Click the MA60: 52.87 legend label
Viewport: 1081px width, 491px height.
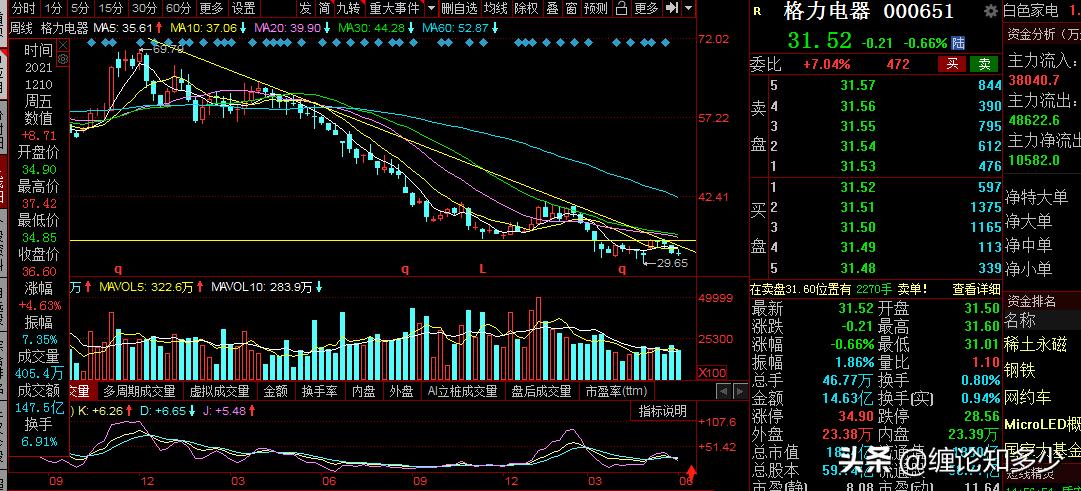click(456, 28)
